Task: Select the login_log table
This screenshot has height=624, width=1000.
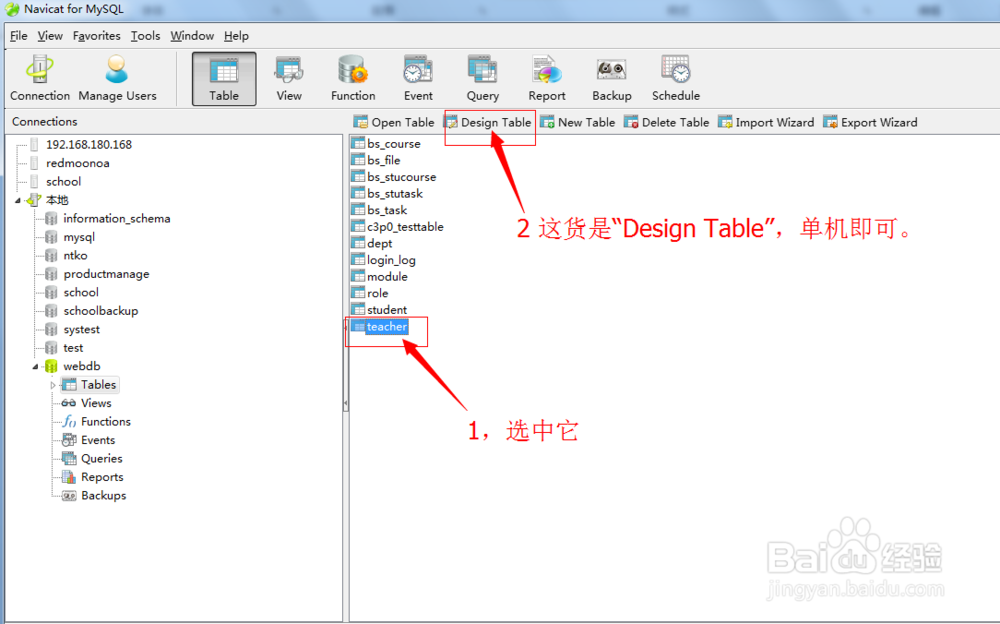Action: point(391,260)
